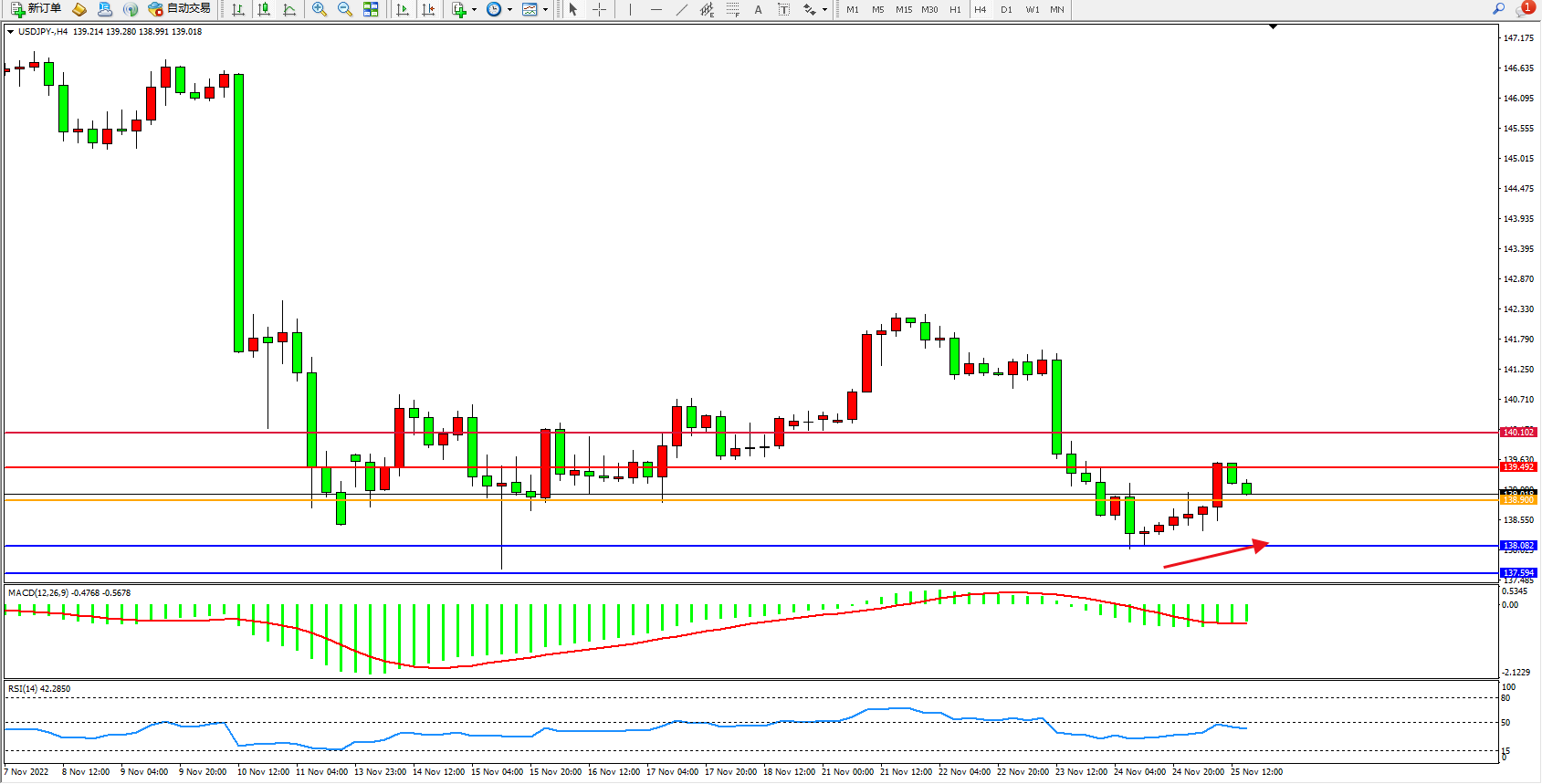This screenshot has height=784, width=1542.
Task: Switch chart to candlestick mode
Action: pos(264,9)
